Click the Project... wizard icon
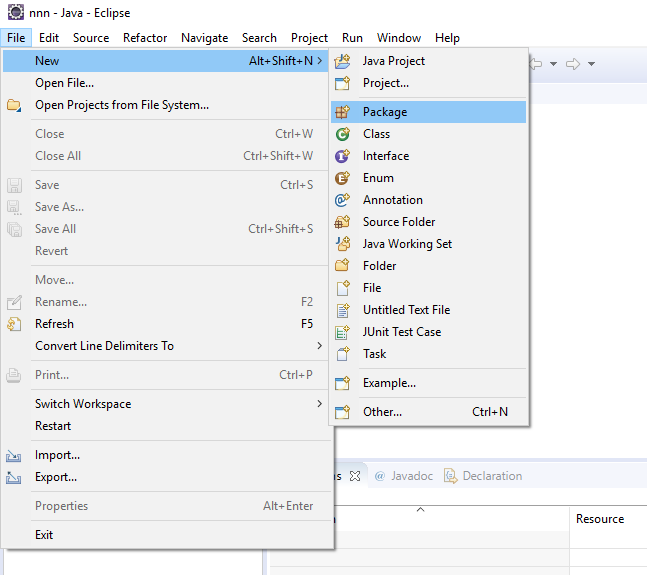Viewport: 647px width, 575px height. (x=342, y=83)
